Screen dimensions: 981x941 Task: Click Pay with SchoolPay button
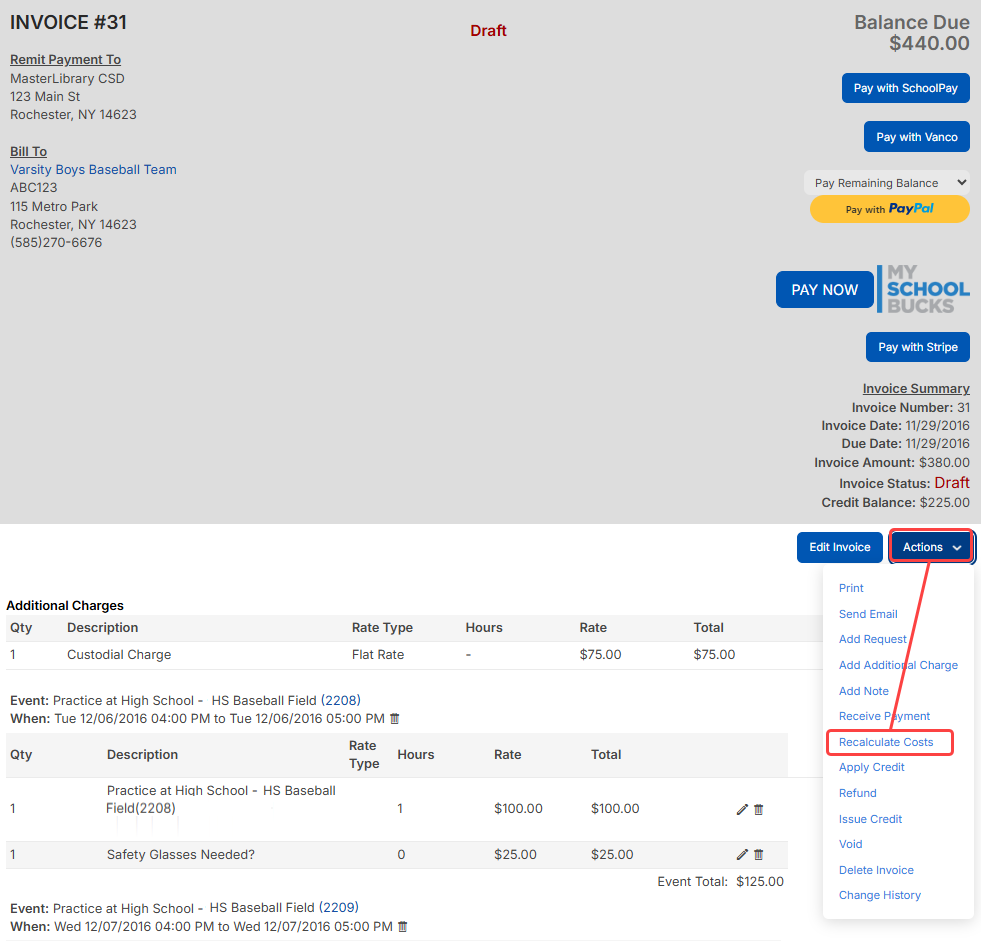click(x=905, y=88)
